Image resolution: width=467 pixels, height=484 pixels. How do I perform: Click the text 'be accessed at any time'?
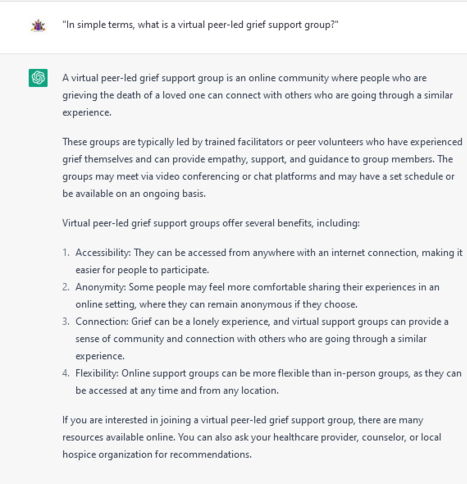pyautogui.click(x=127, y=390)
